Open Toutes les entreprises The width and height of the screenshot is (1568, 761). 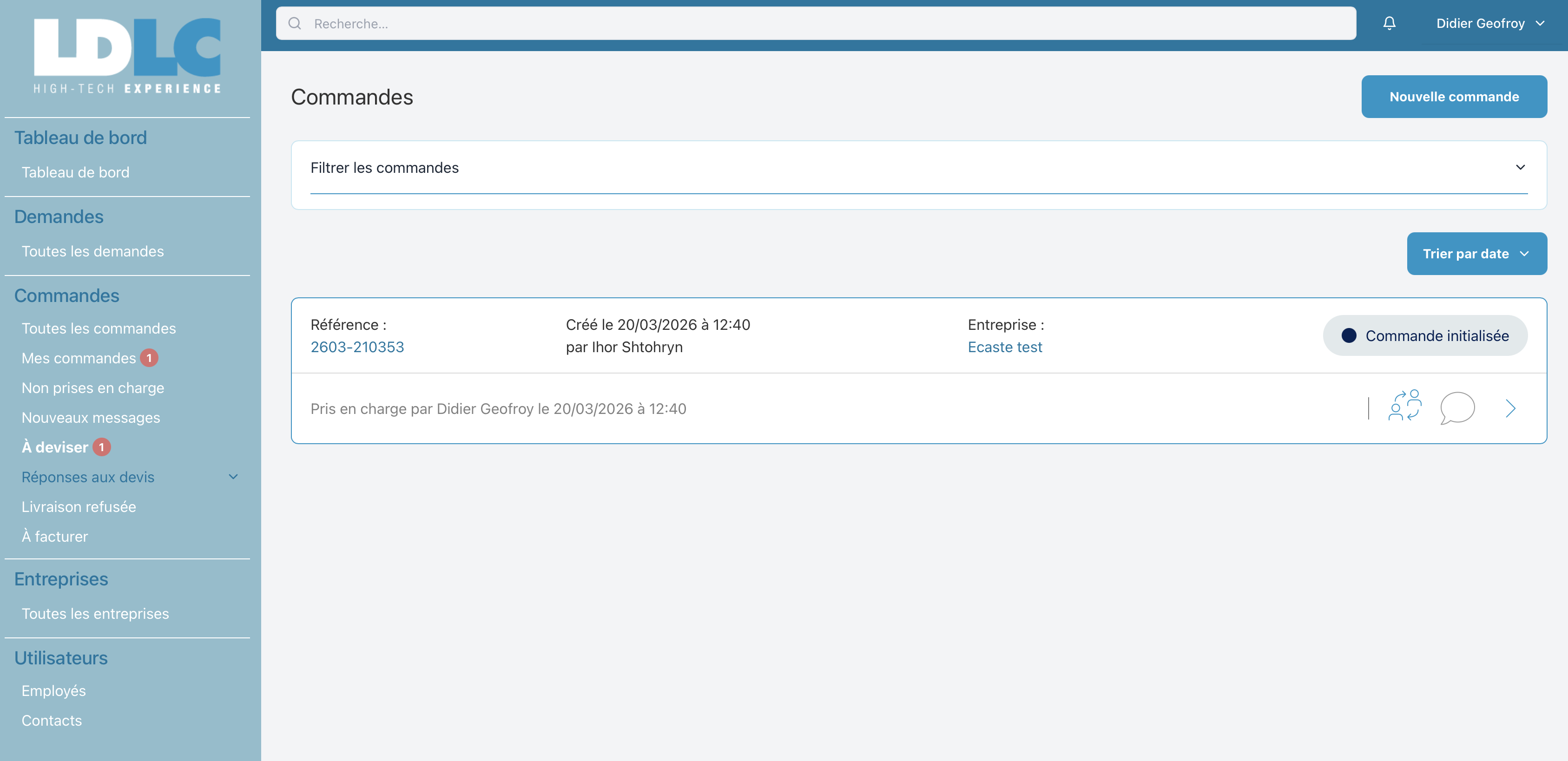tap(95, 614)
